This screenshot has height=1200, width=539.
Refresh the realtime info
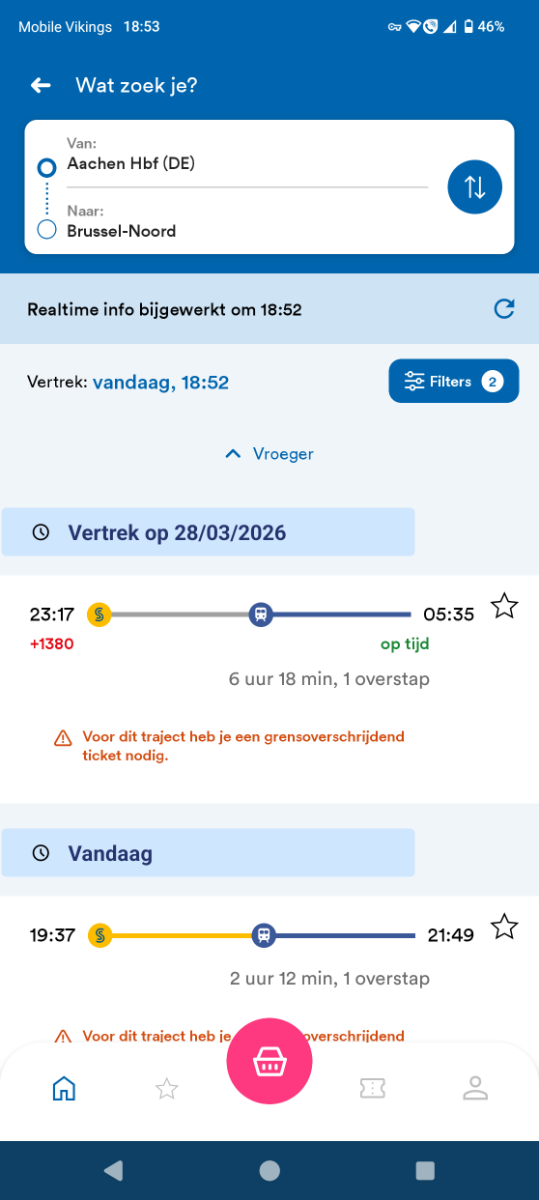(504, 309)
